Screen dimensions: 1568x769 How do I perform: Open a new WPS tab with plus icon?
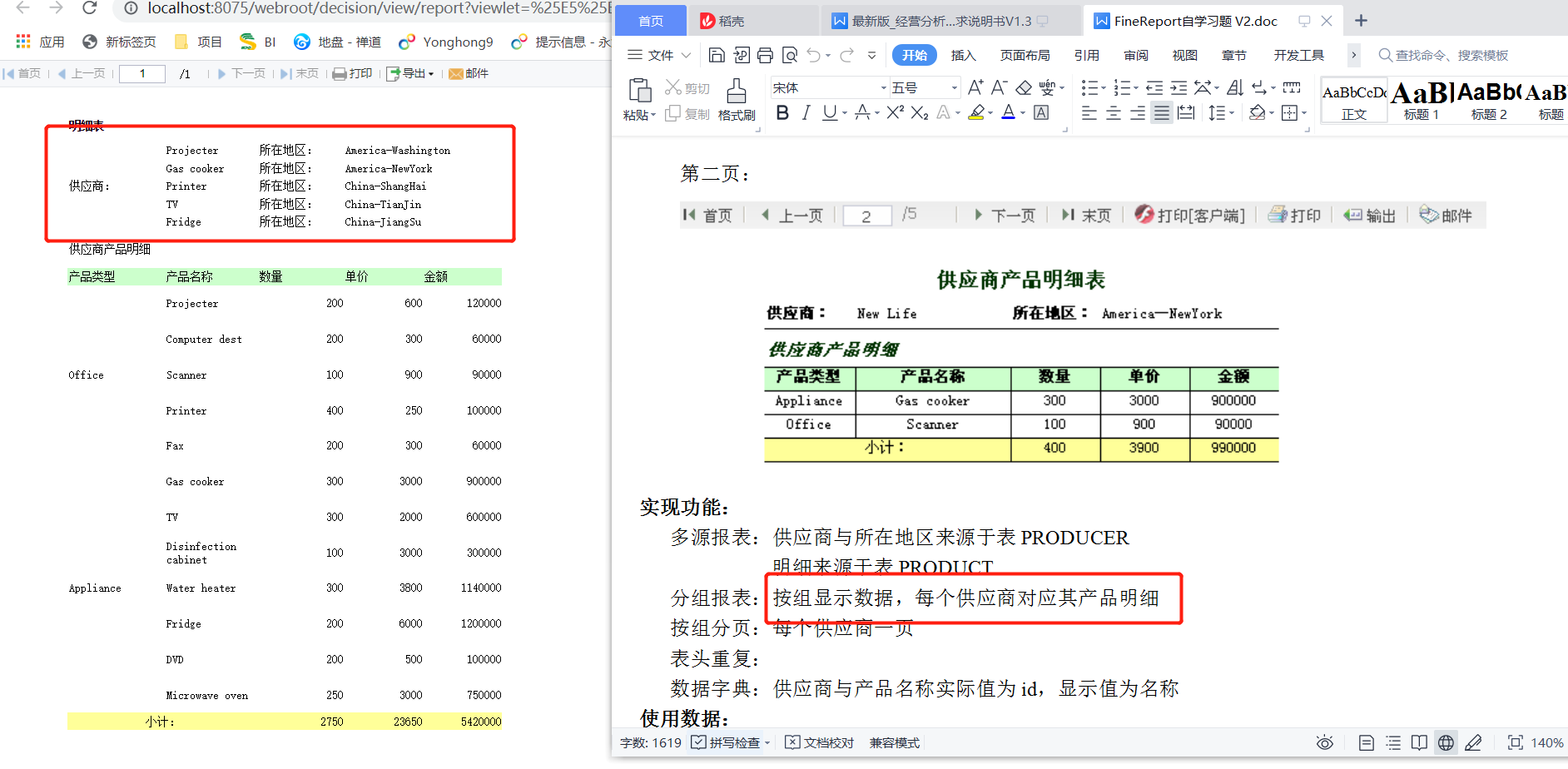[1361, 21]
